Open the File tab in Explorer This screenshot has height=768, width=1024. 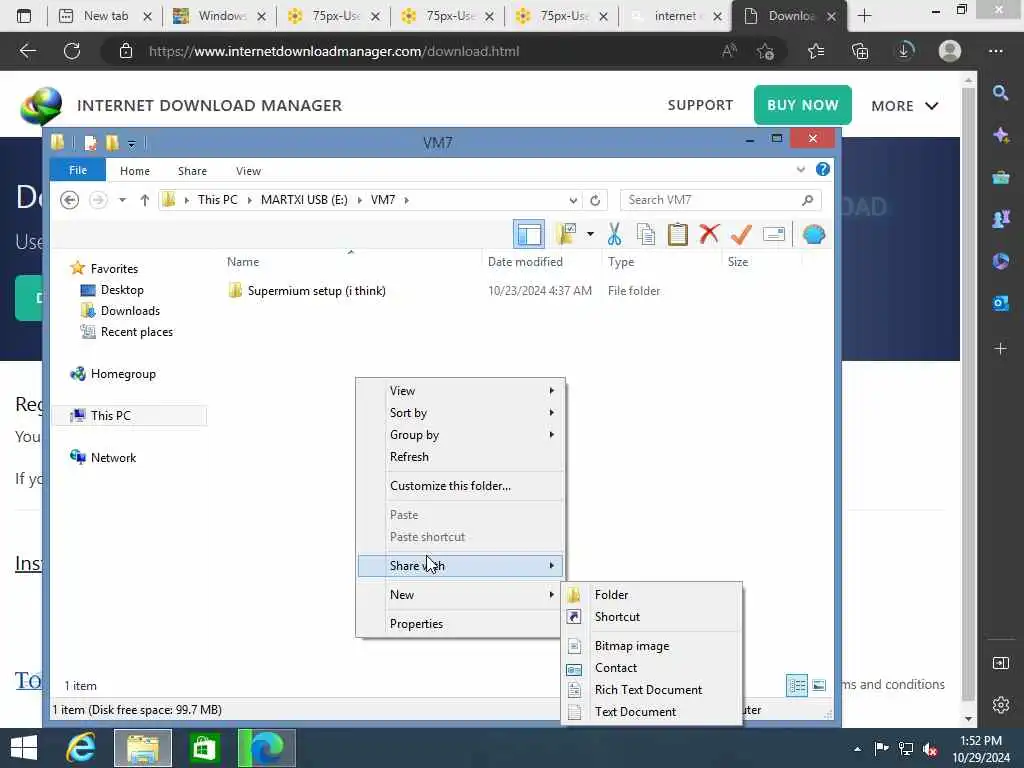click(x=78, y=170)
